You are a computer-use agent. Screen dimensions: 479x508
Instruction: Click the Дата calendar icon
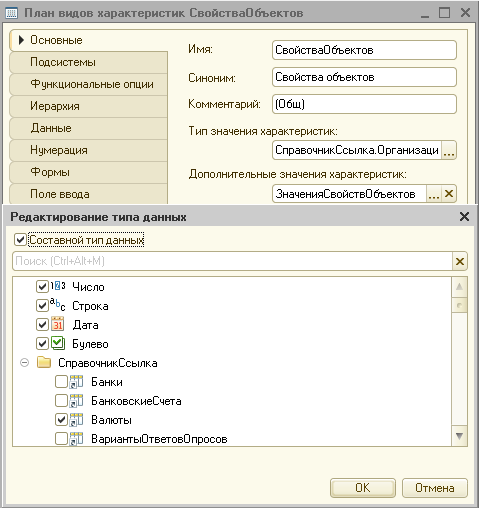coord(58,324)
